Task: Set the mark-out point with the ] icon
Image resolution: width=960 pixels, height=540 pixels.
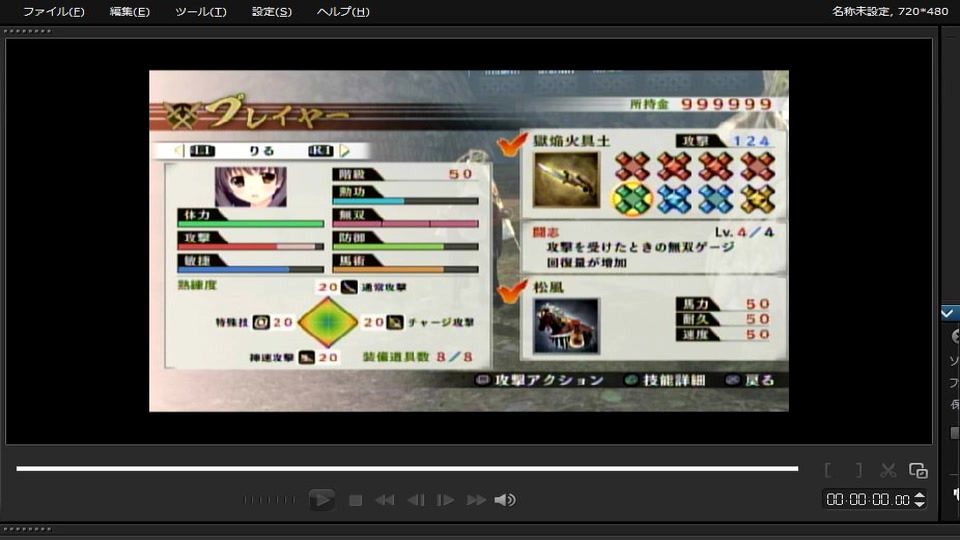Action: point(859,470)
